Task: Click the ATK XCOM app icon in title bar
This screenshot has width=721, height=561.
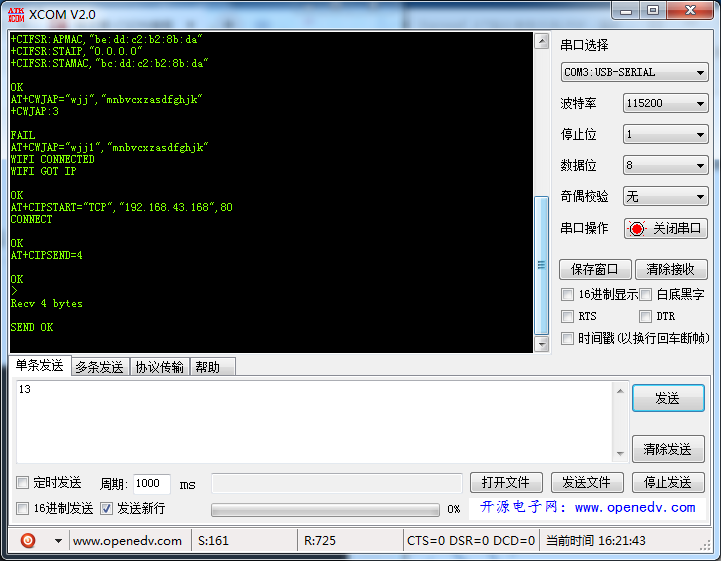Action: click(x=16, y=15)
